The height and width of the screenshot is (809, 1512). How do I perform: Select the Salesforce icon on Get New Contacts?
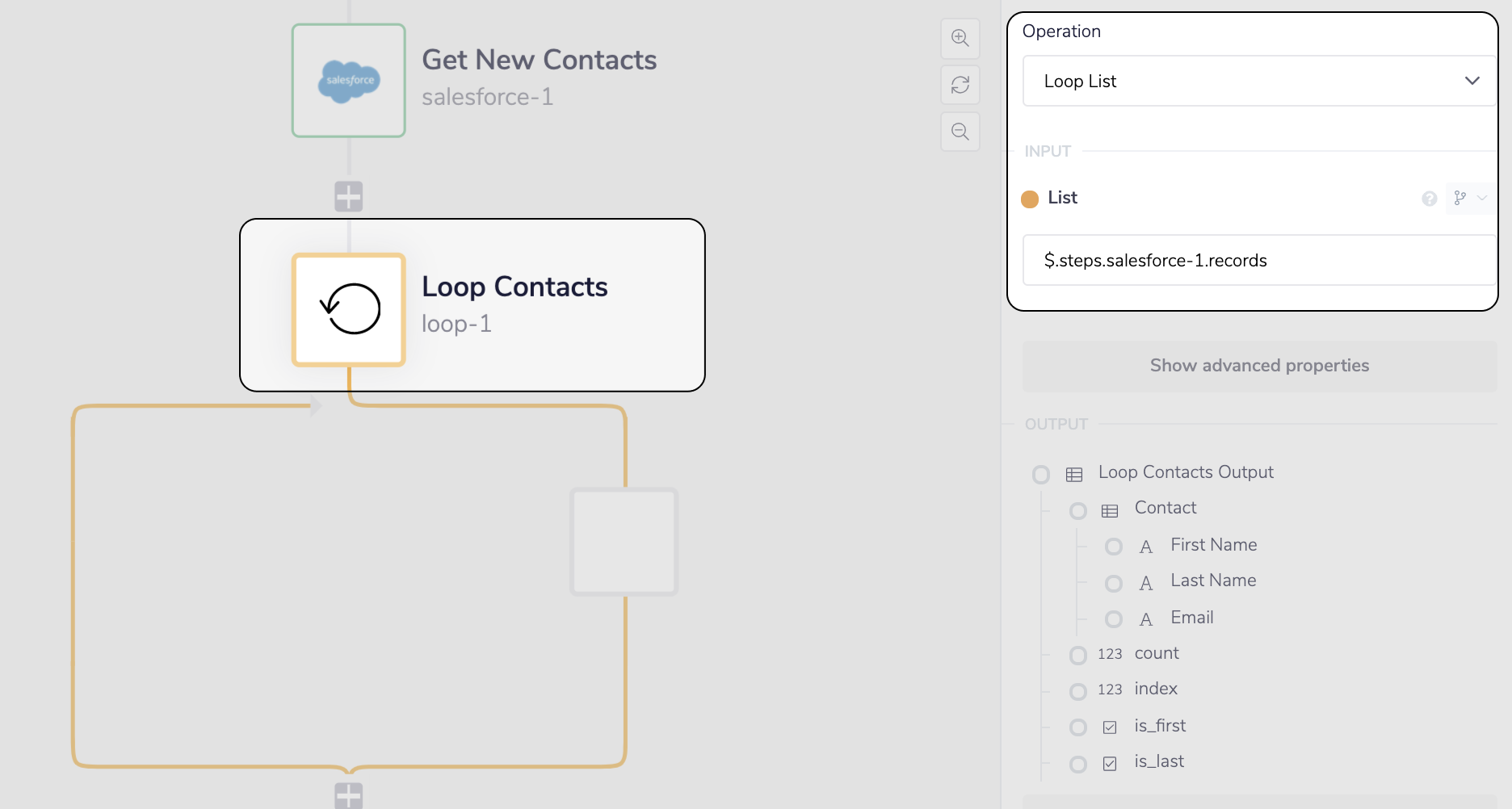pos(348,81)
